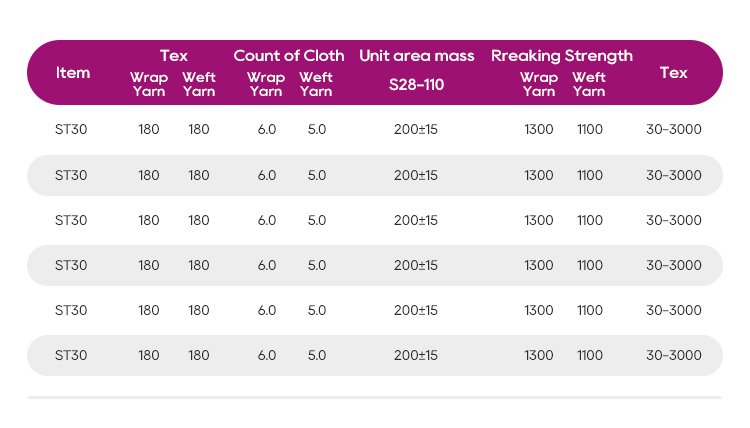
Task: Click the Tex header above Wrap Yarn
Action: point(174,56)
